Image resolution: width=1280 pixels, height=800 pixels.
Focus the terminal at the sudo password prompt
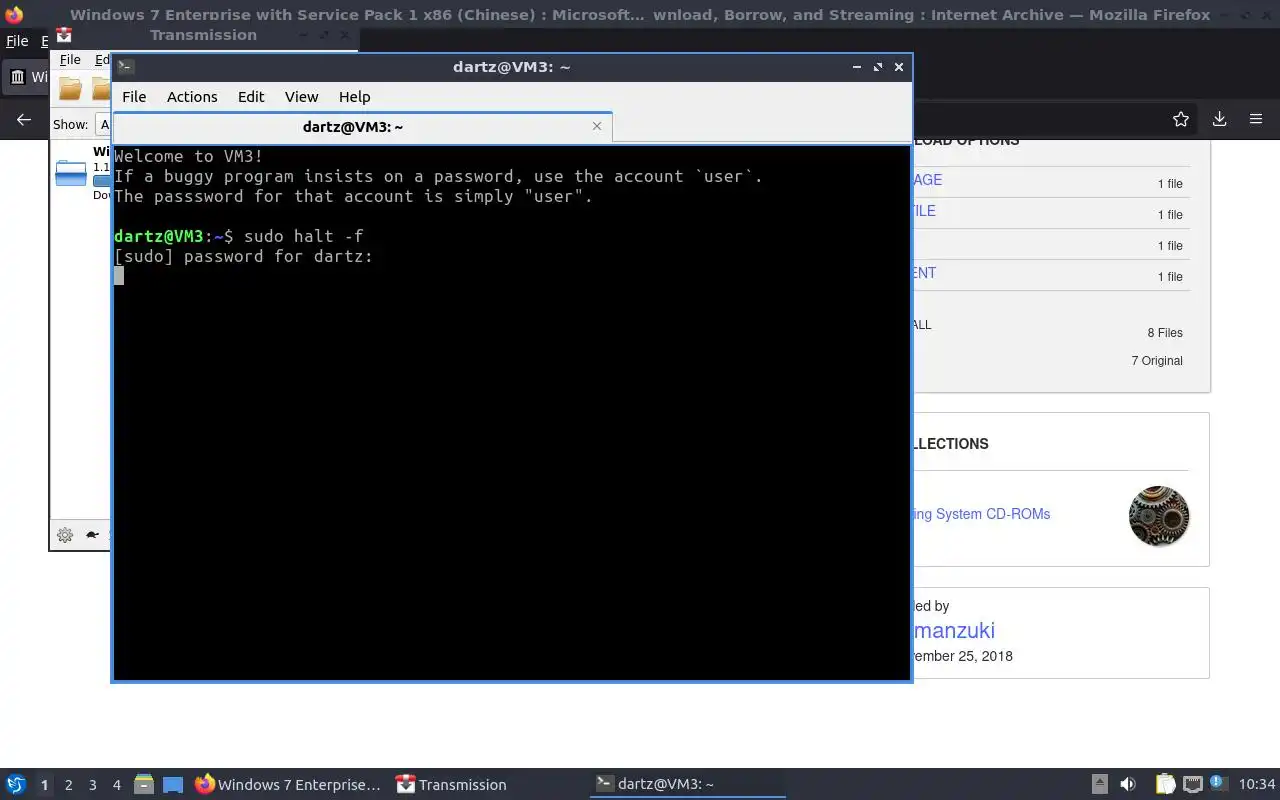511,412
